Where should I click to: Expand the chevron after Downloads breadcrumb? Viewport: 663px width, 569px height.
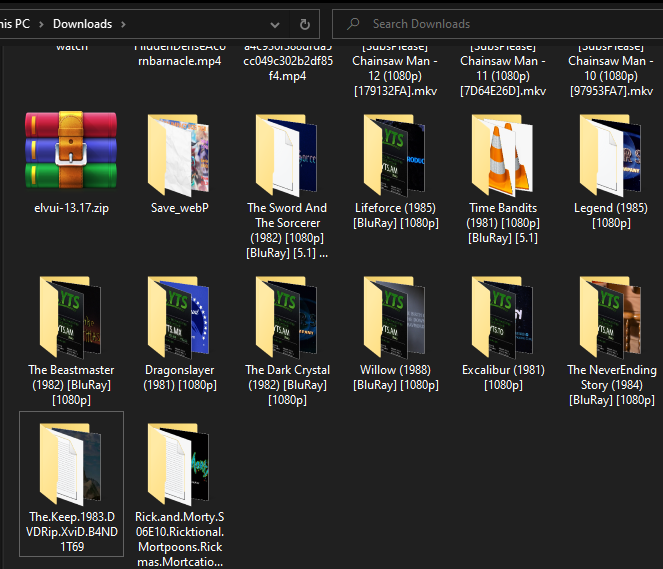123,25
